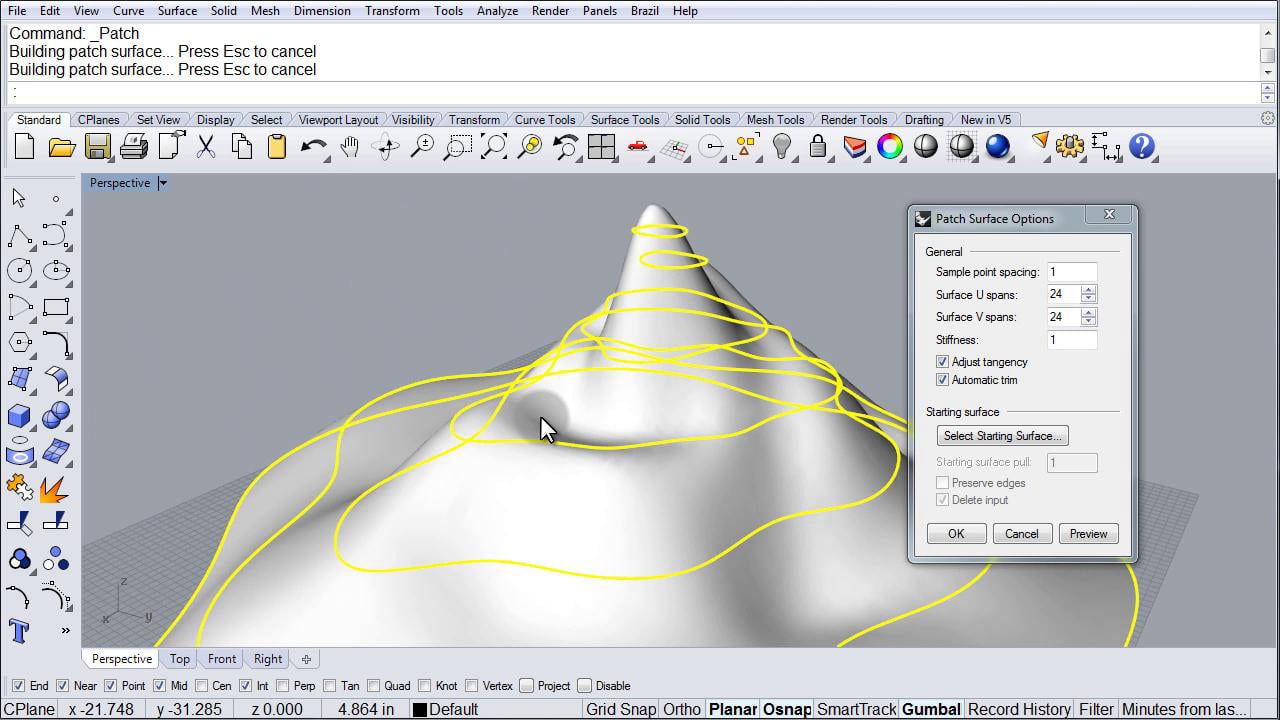Open the Perspective viewport dropdown arrow

click(162, 183)
